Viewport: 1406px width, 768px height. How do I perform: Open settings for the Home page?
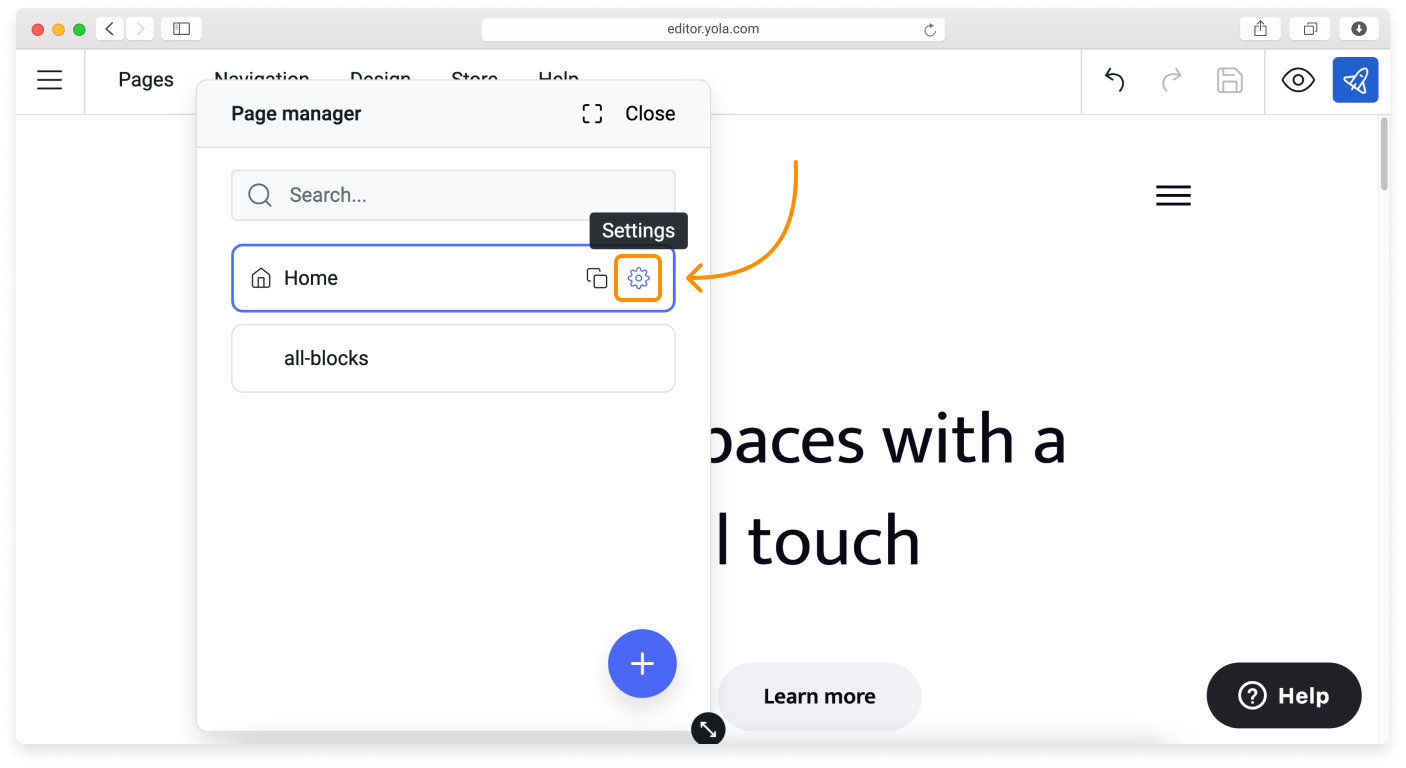(638, 278)
